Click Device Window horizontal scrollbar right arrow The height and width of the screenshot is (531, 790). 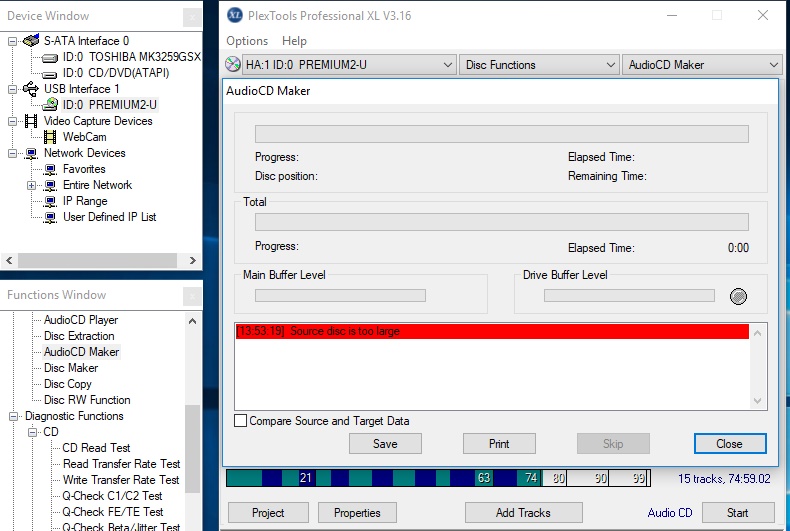[x=192, y=260]
